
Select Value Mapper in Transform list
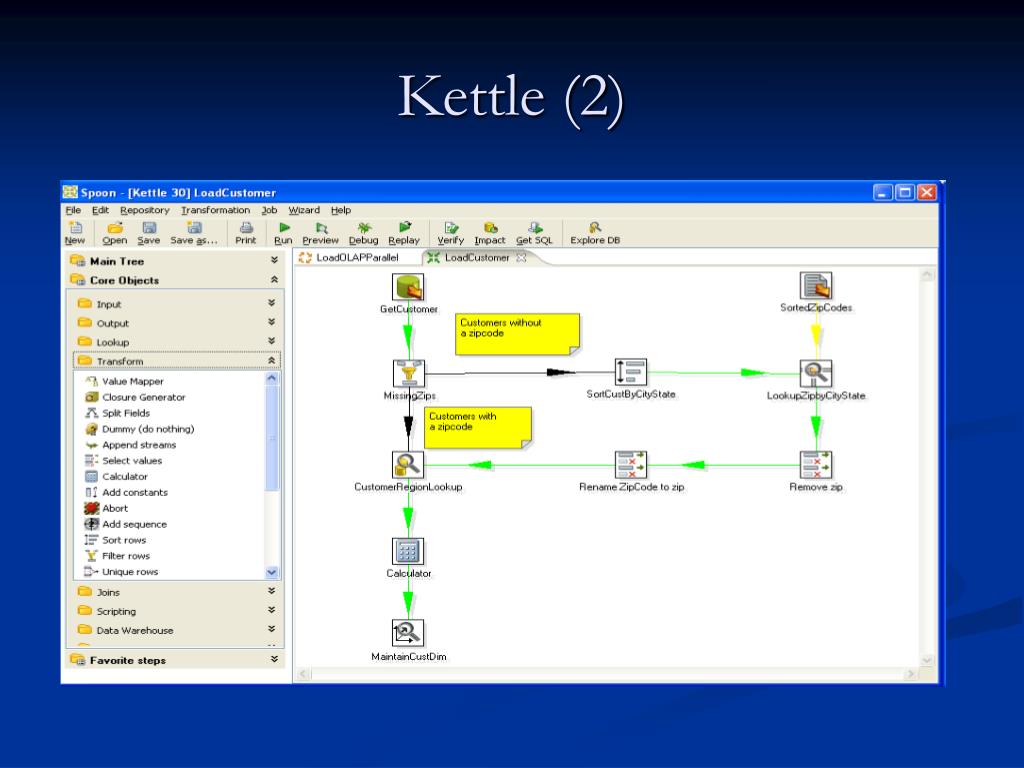[x=133, y=381]
